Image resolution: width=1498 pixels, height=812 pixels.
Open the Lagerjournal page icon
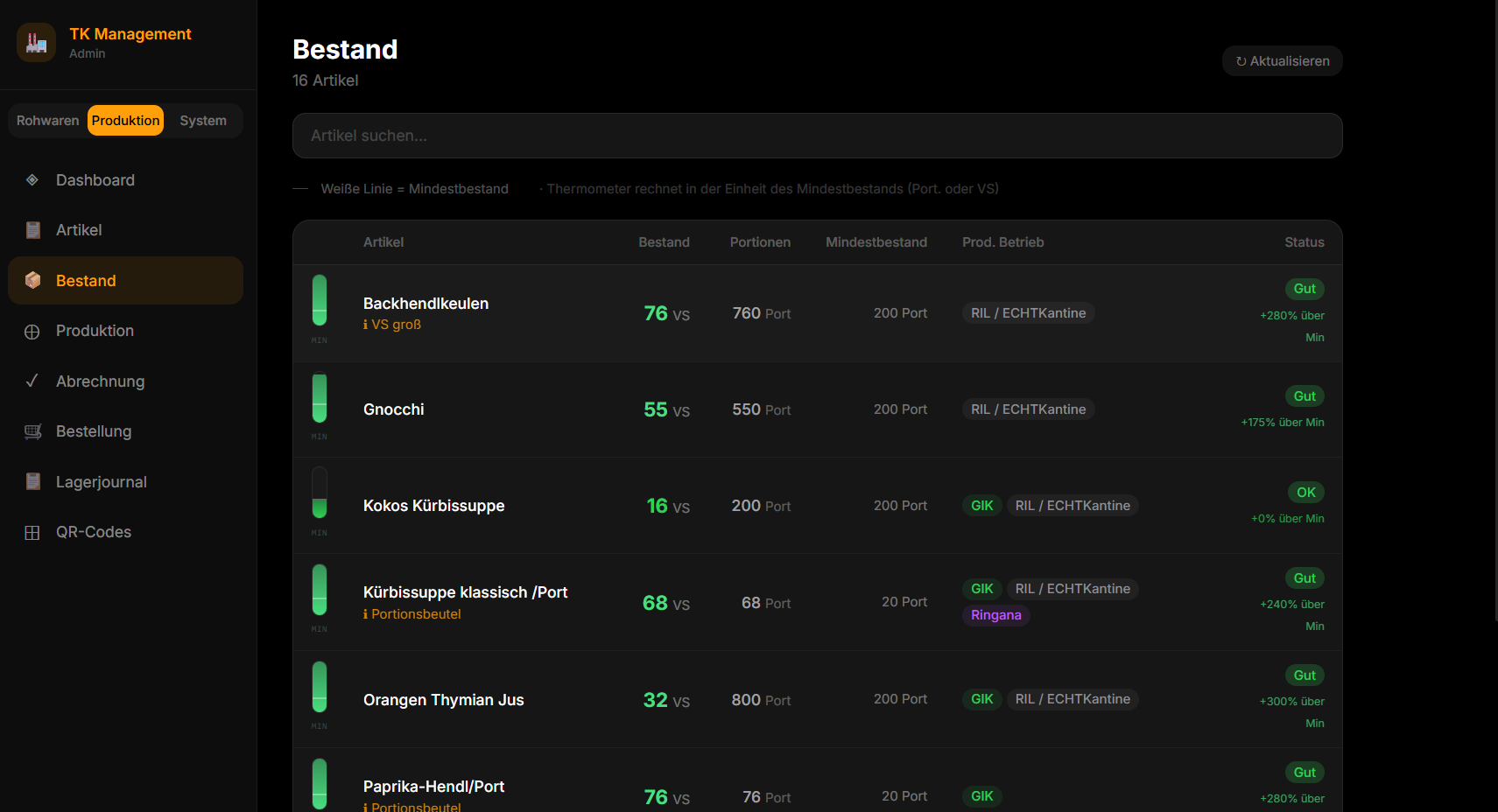(32, 481)
